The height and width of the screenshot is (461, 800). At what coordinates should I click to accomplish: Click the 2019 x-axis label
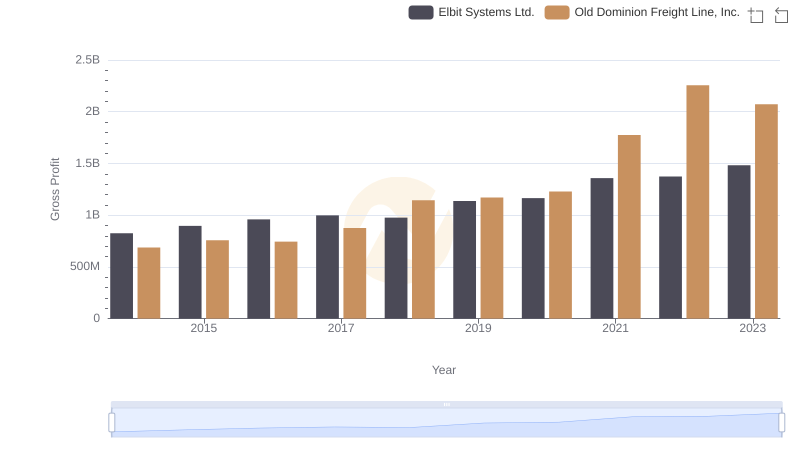coord(478,328)
